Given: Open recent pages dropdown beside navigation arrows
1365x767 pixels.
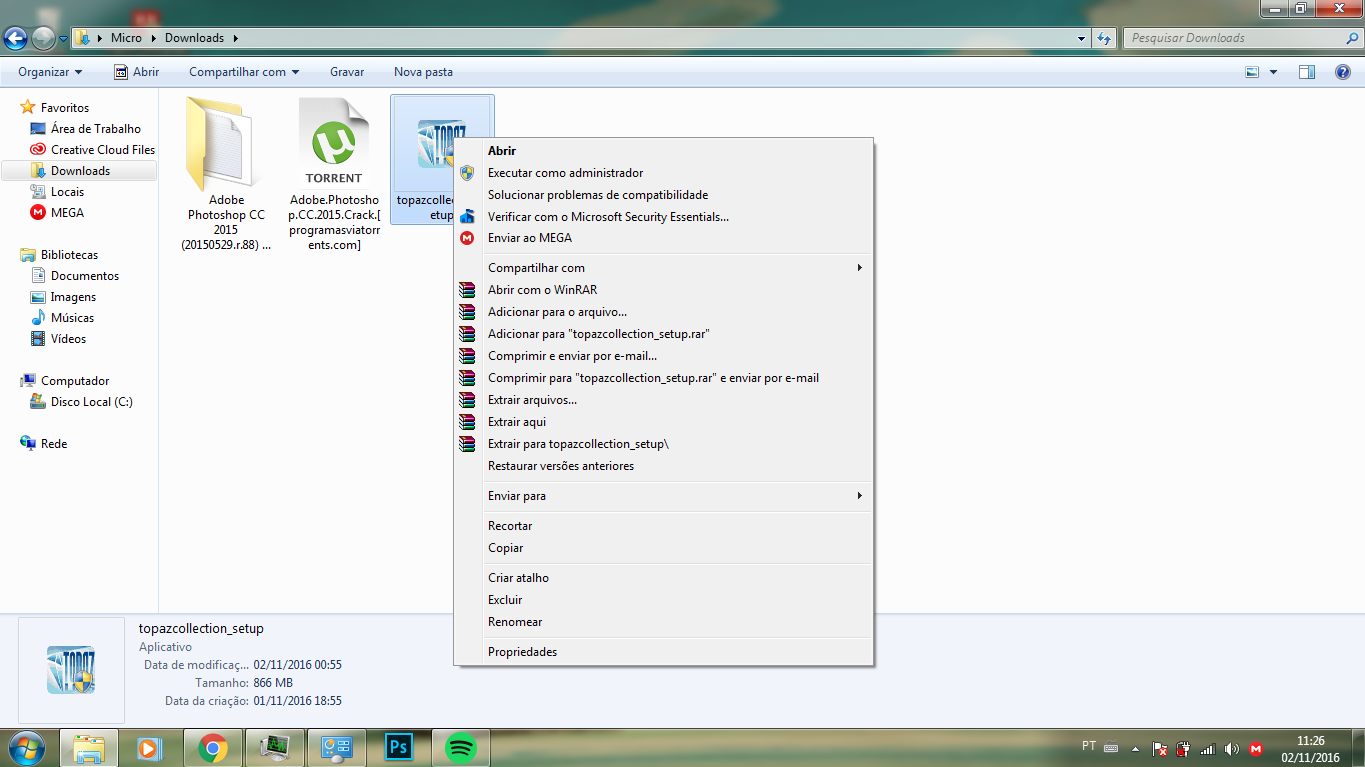Looking at the screenshot, I should 64,39.
